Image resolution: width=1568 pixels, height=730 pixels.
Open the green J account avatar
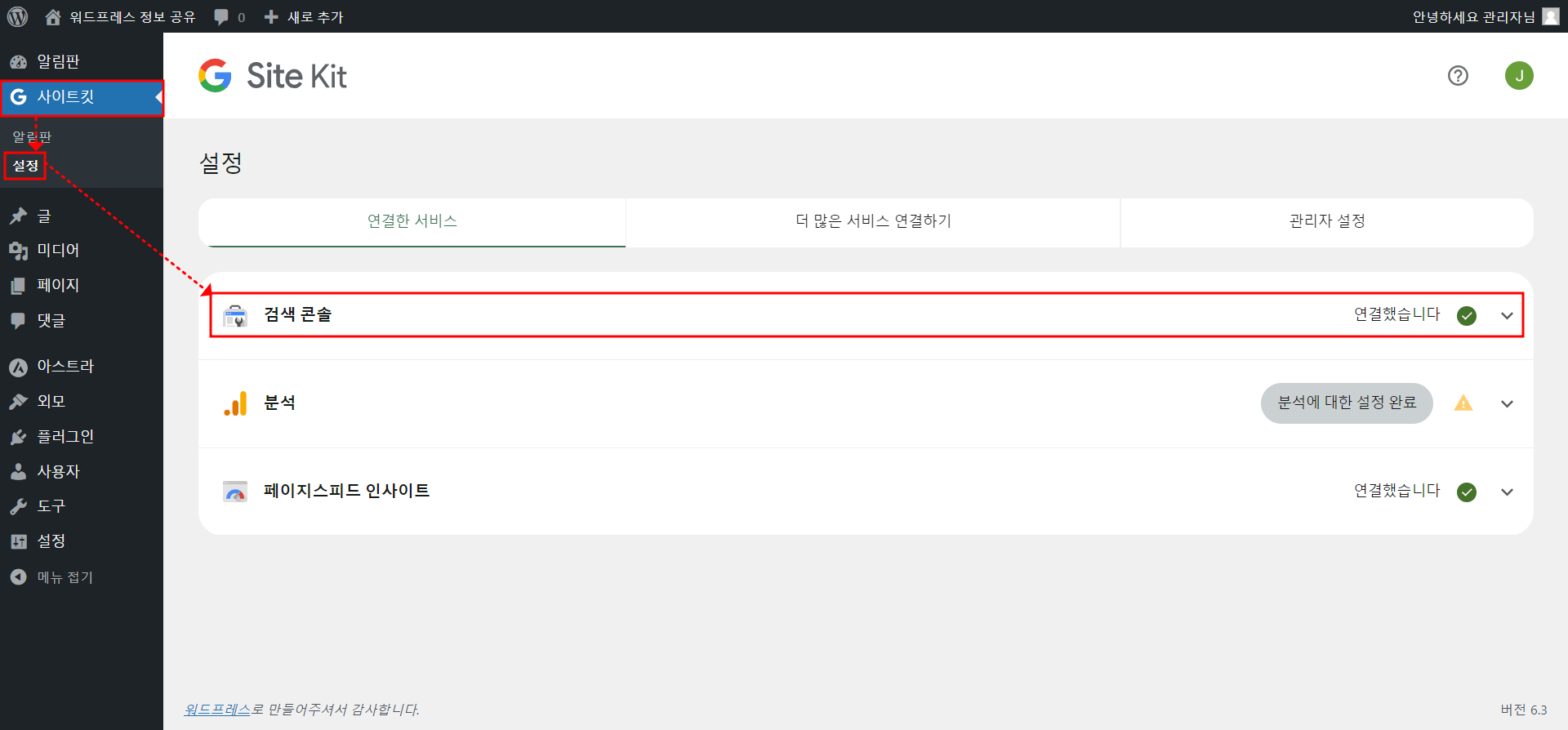pyautogui.click(x=1519, y=76)
